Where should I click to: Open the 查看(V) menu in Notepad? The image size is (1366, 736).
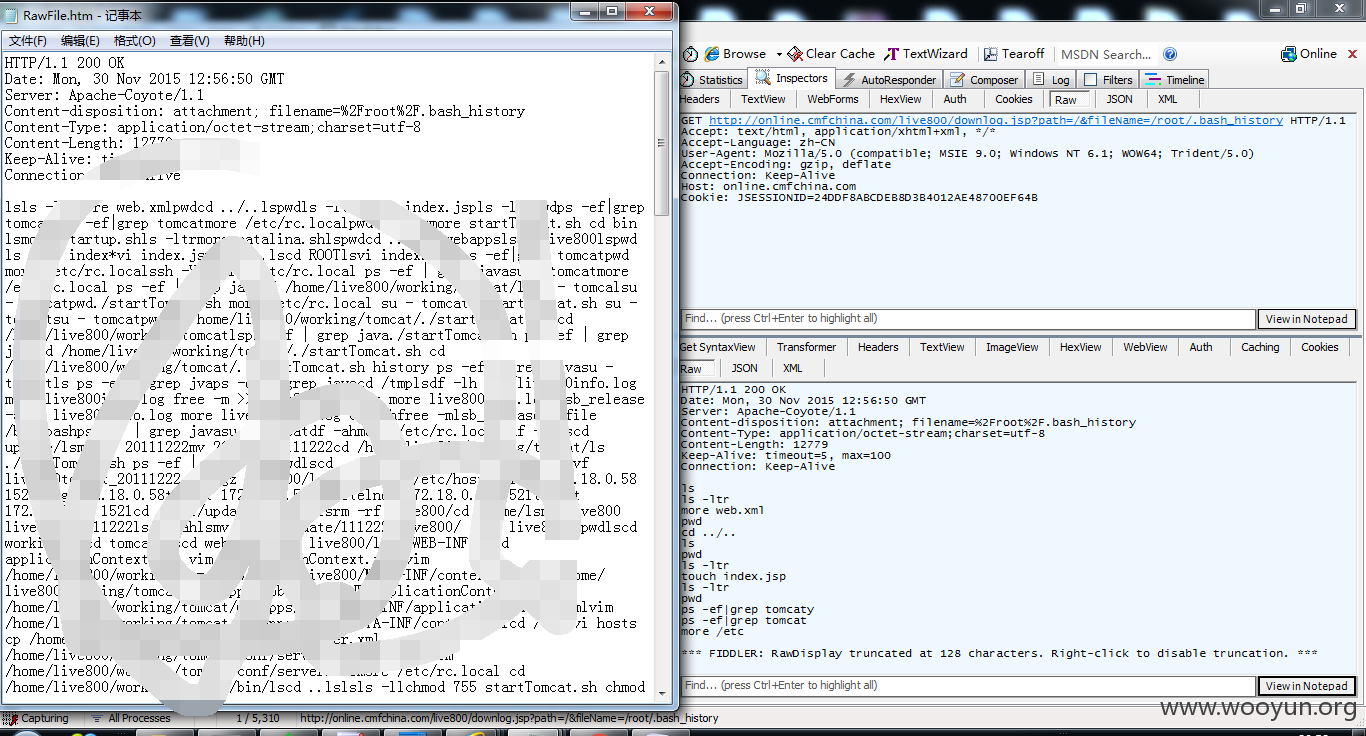pyautogui.click(x=190, y=41)
